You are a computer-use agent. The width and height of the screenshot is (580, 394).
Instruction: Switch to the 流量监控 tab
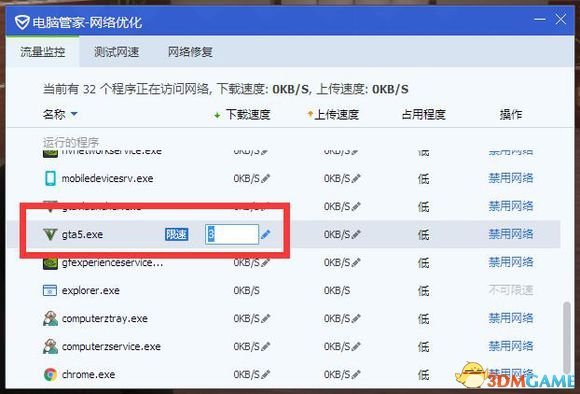tap(43, 51)
